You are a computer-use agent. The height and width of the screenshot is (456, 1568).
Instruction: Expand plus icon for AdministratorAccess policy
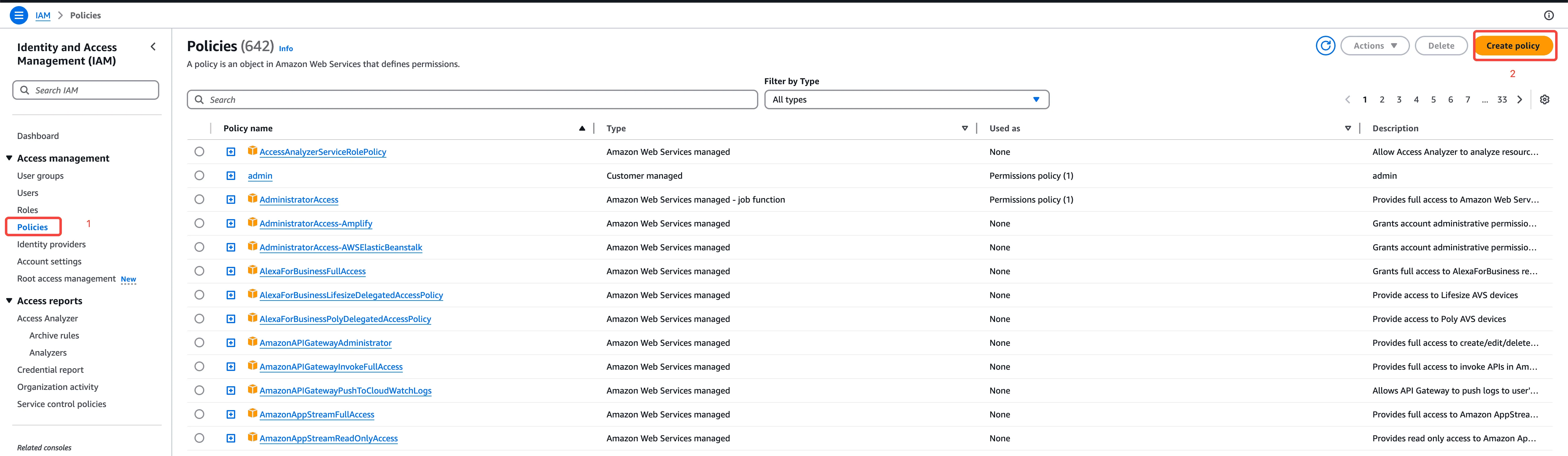231,200
